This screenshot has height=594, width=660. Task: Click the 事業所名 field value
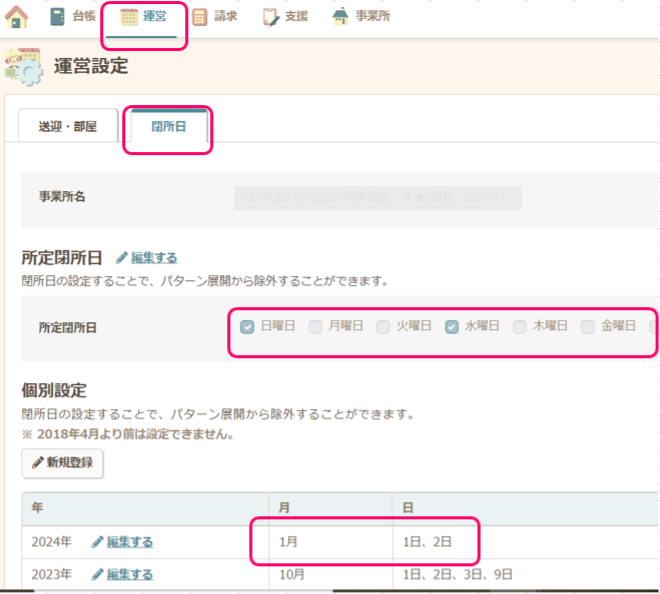coord(377,197)
